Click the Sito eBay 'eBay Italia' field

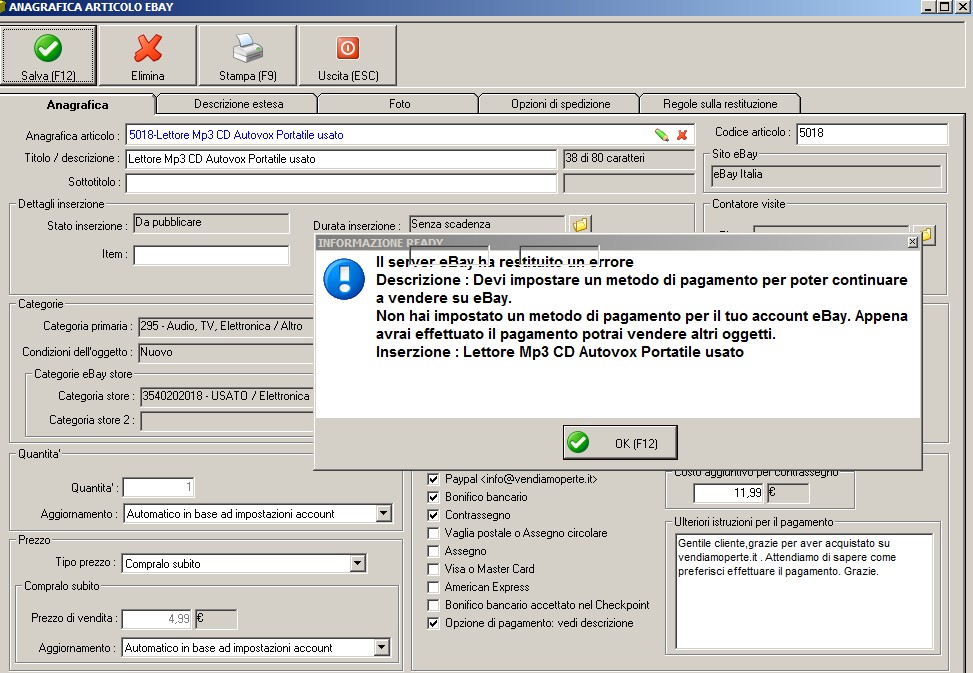[825, 175]
